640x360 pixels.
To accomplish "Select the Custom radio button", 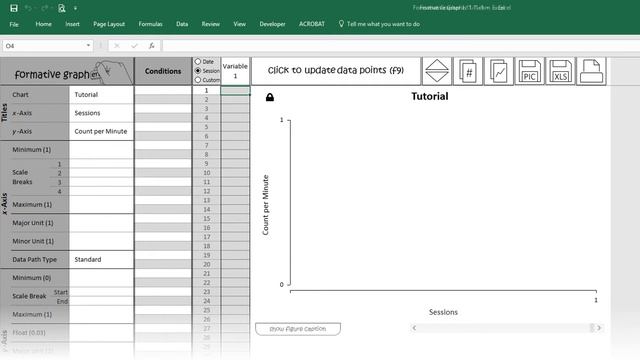I will click(x=198, y=80).
